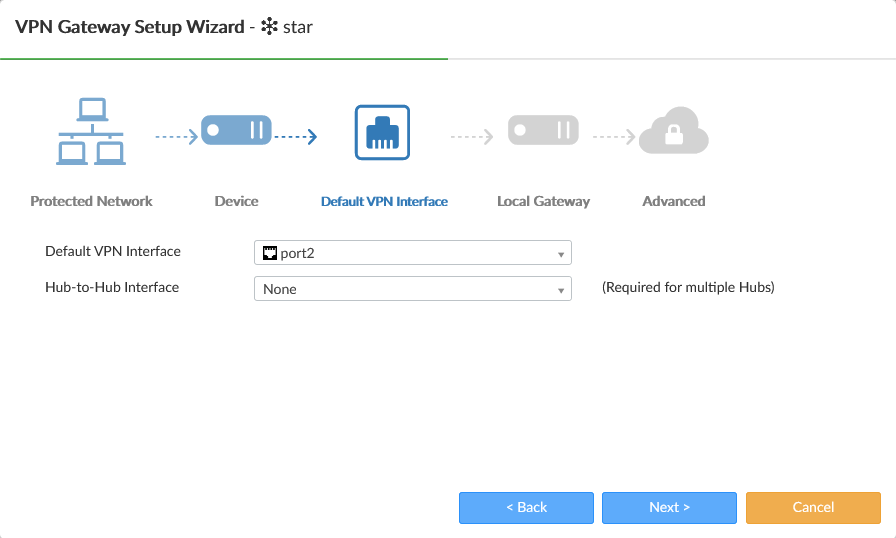
Task: Select the highlighted Ethernet port step icon
Action: tap(382, 132)
